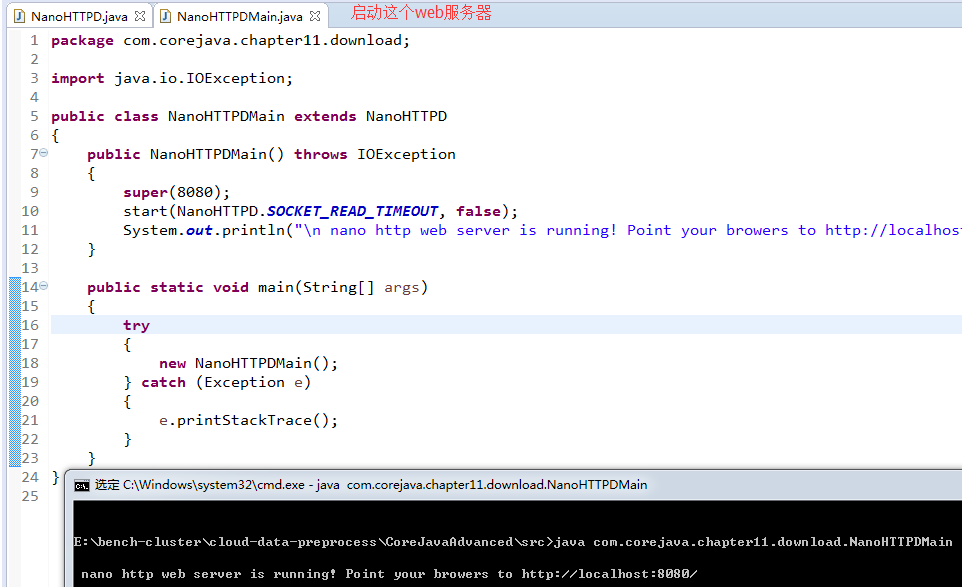Close the NanoHTTPD.java tab
This screenshot has width=962, height=587.
tap(140, 16)
